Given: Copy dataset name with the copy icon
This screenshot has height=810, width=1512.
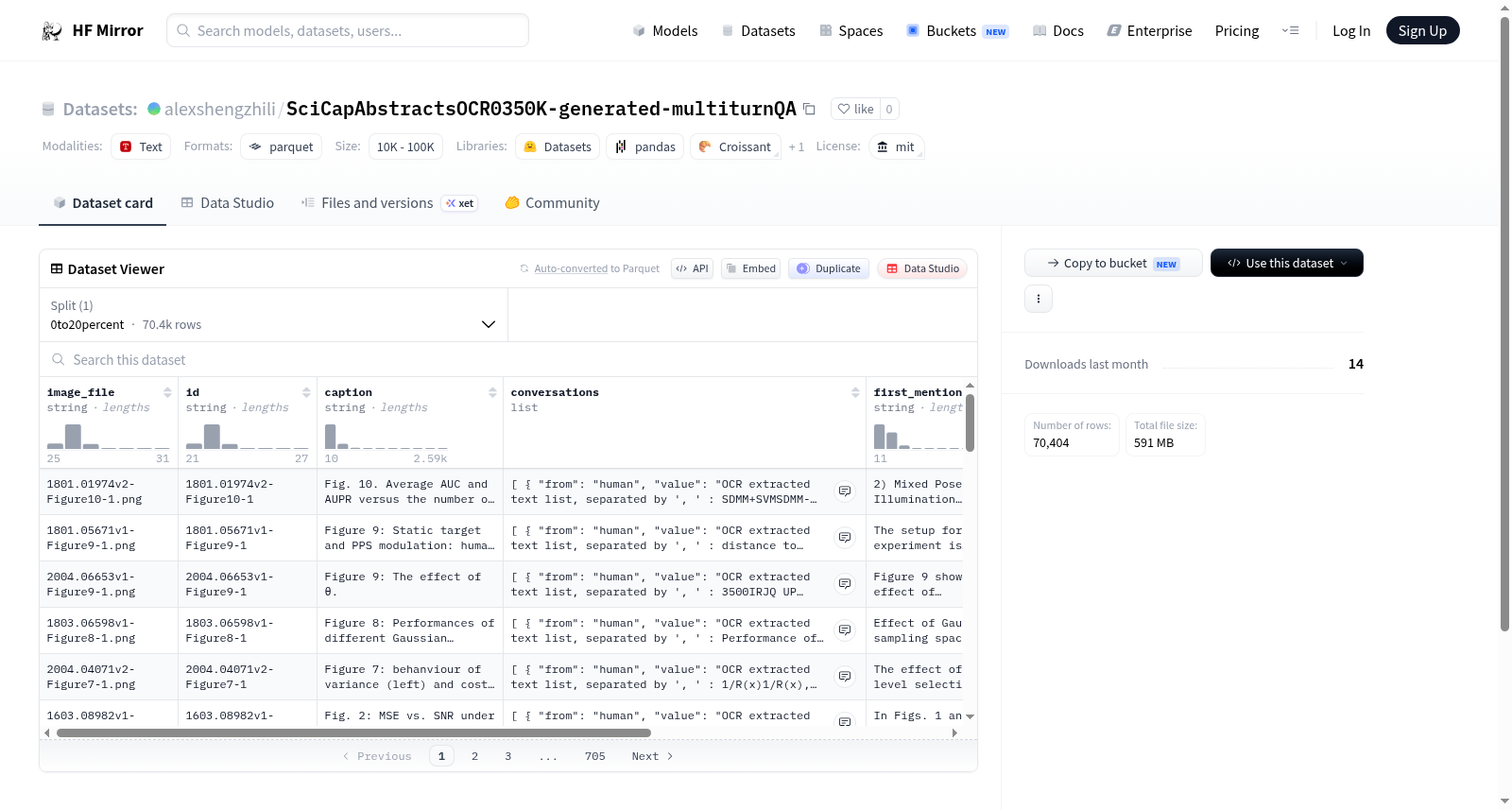Looking at the screenshot, I should 809,109.
